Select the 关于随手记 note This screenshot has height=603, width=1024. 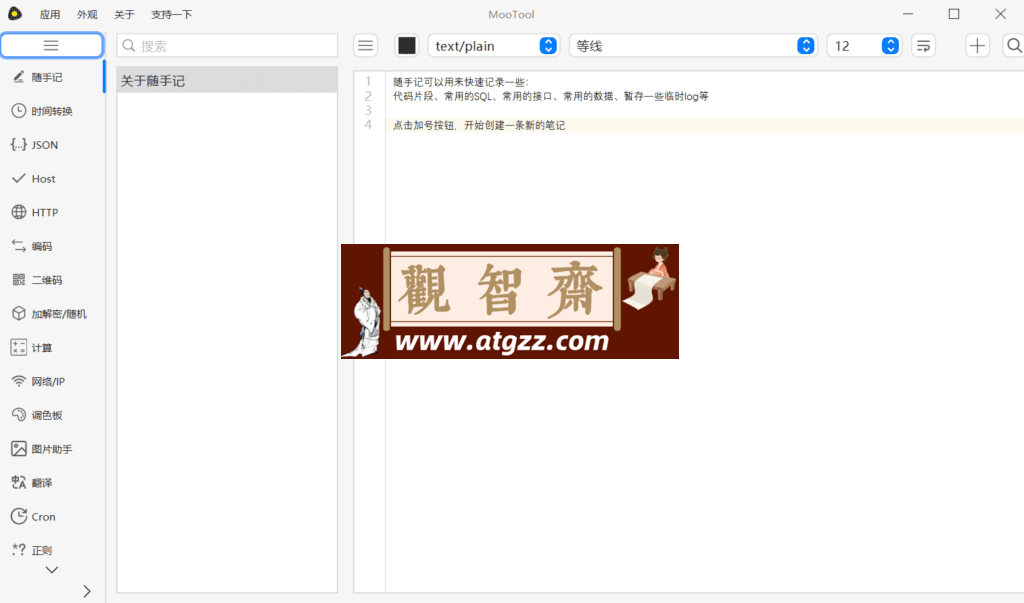[227, 80]
